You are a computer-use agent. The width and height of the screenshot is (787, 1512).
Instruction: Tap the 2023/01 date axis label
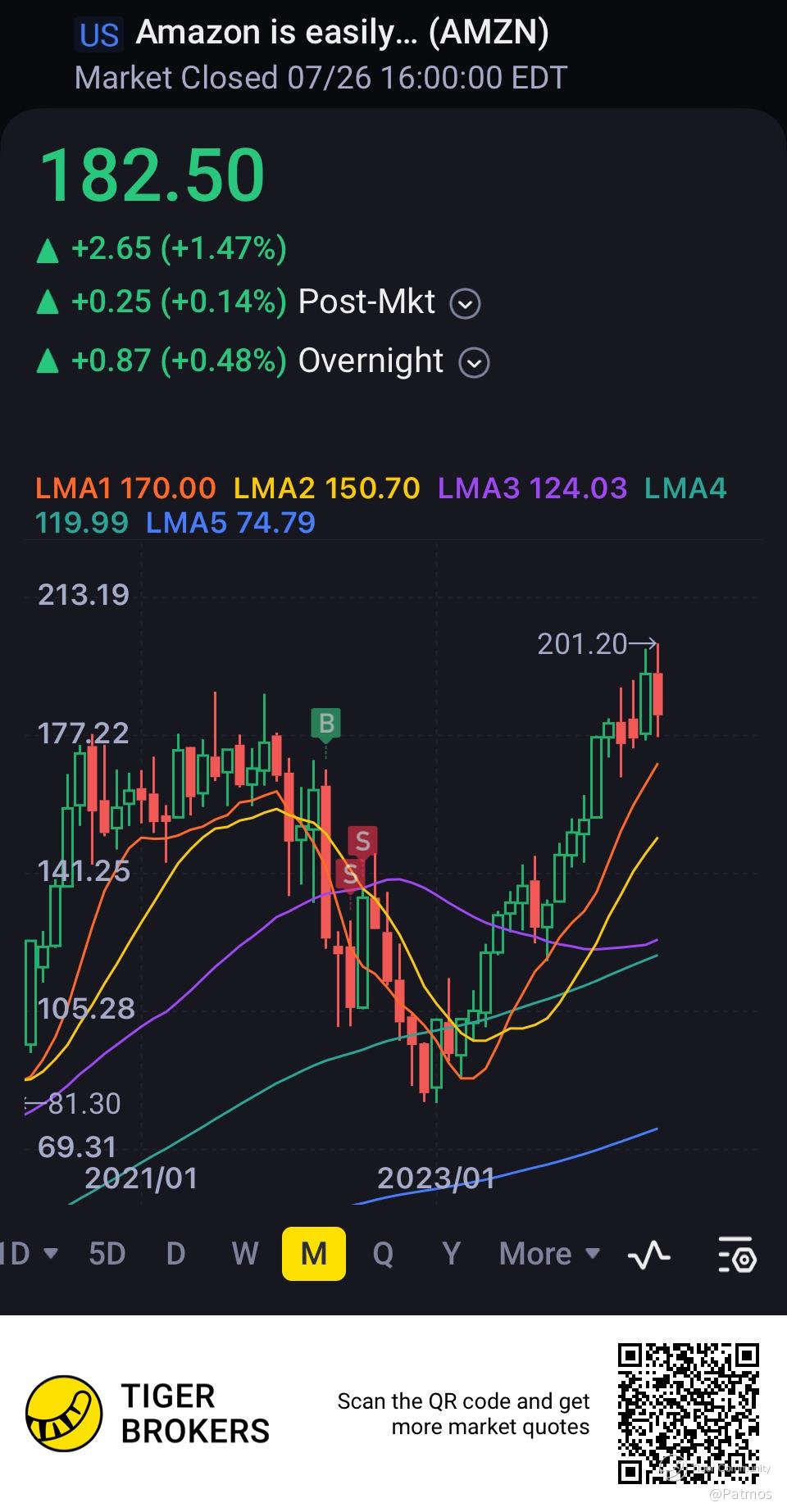tap(436, 1178)
